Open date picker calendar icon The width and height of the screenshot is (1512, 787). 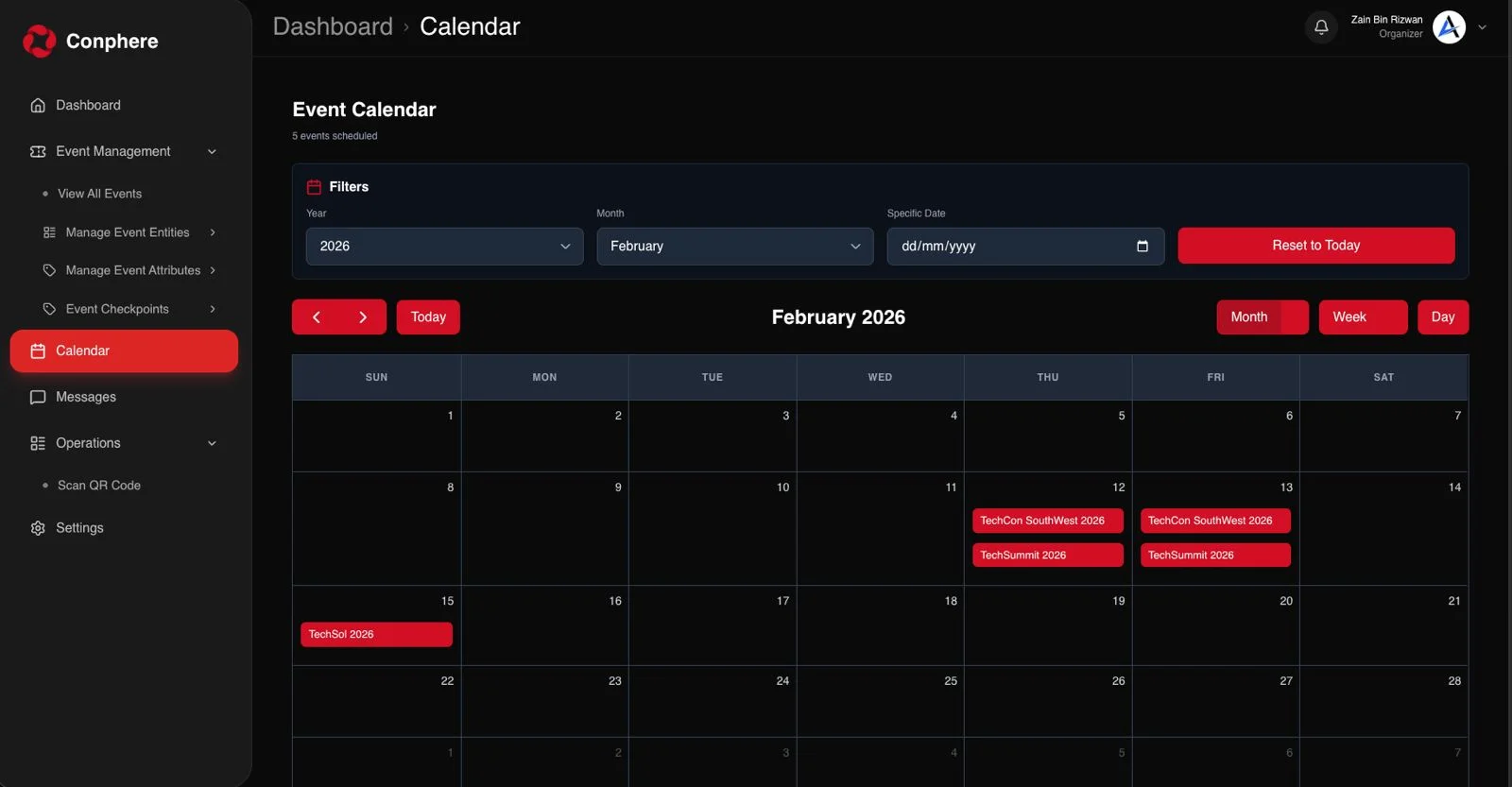pos(1142,247)
